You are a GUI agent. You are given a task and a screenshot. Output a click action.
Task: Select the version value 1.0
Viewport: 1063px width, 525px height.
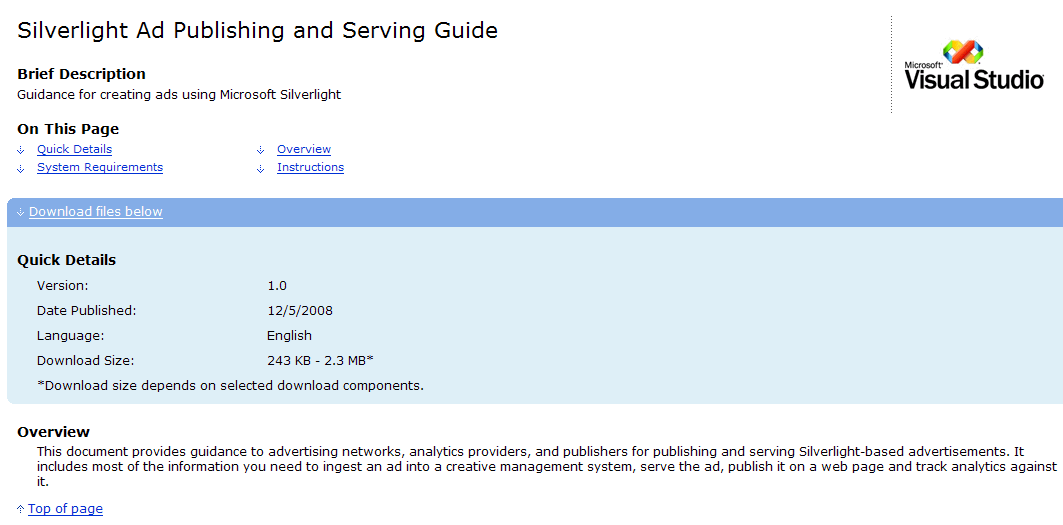(277, 286)
